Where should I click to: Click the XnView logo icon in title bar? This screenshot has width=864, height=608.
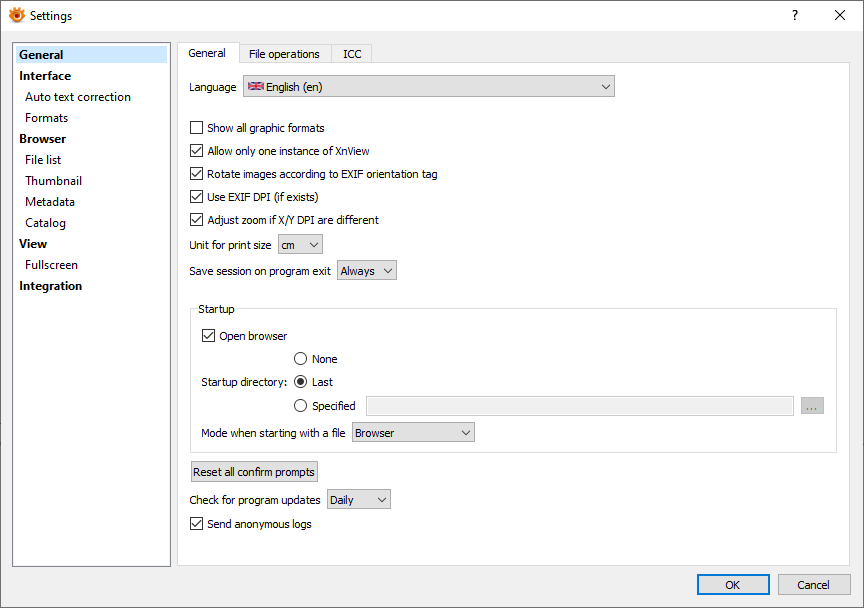point(16,16)
